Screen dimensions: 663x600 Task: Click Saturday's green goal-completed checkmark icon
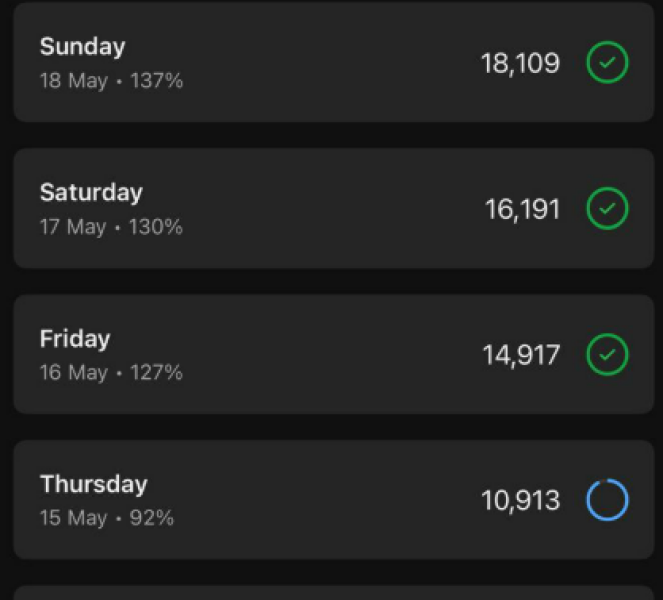pos(607,209)
